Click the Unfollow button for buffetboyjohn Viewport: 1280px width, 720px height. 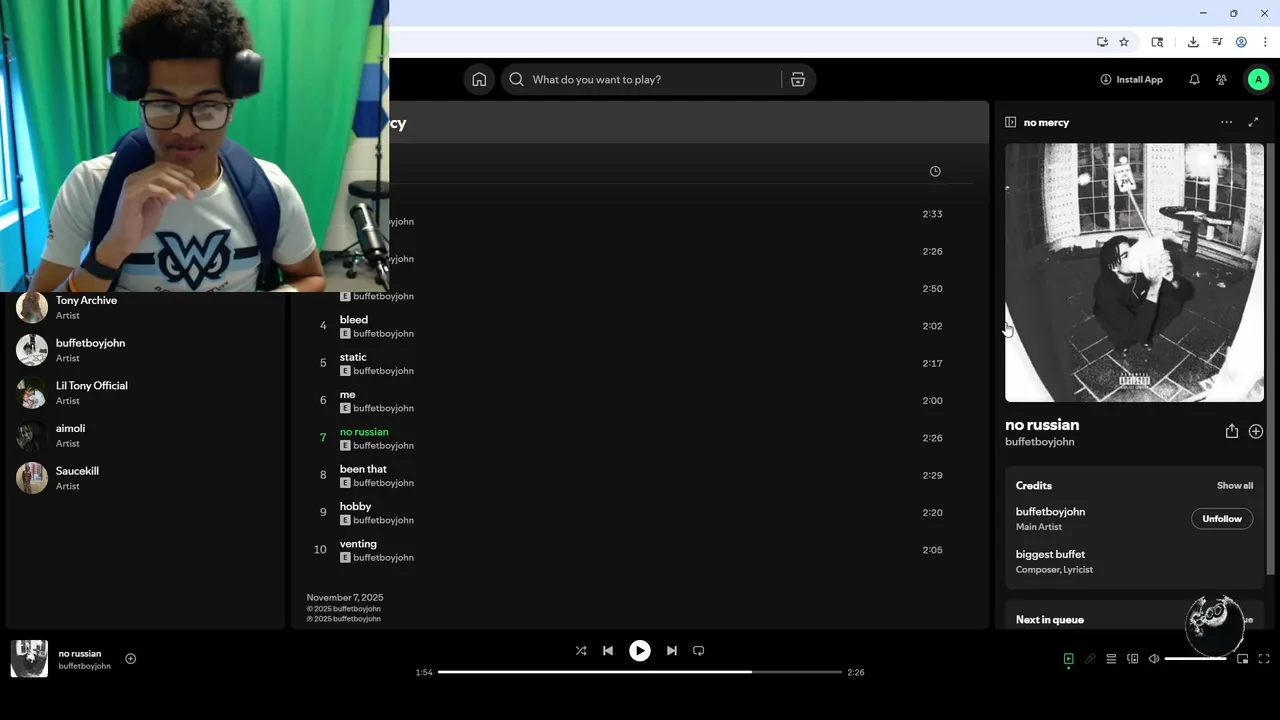pos(1222,519)
